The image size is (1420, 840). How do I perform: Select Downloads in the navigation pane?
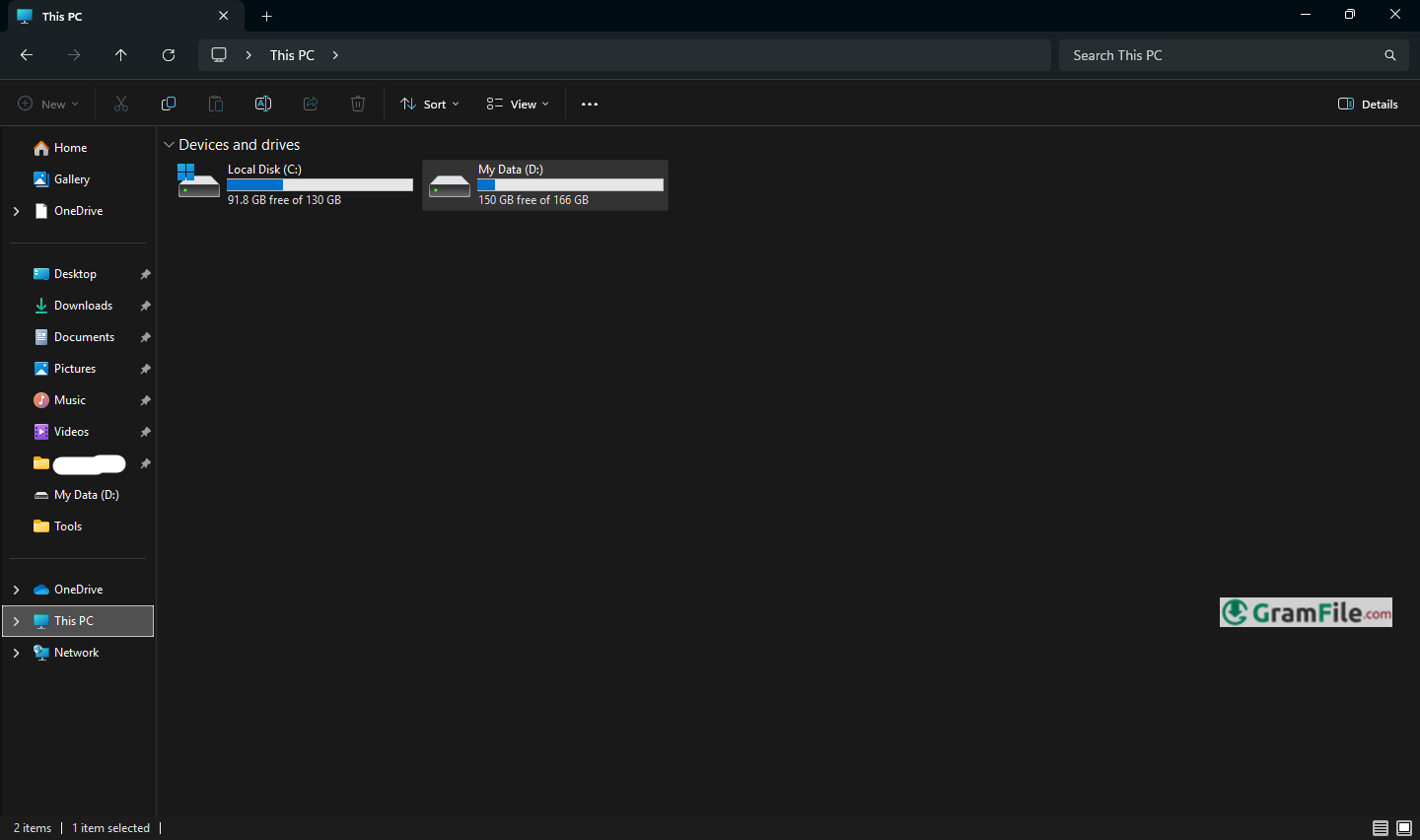83,306
